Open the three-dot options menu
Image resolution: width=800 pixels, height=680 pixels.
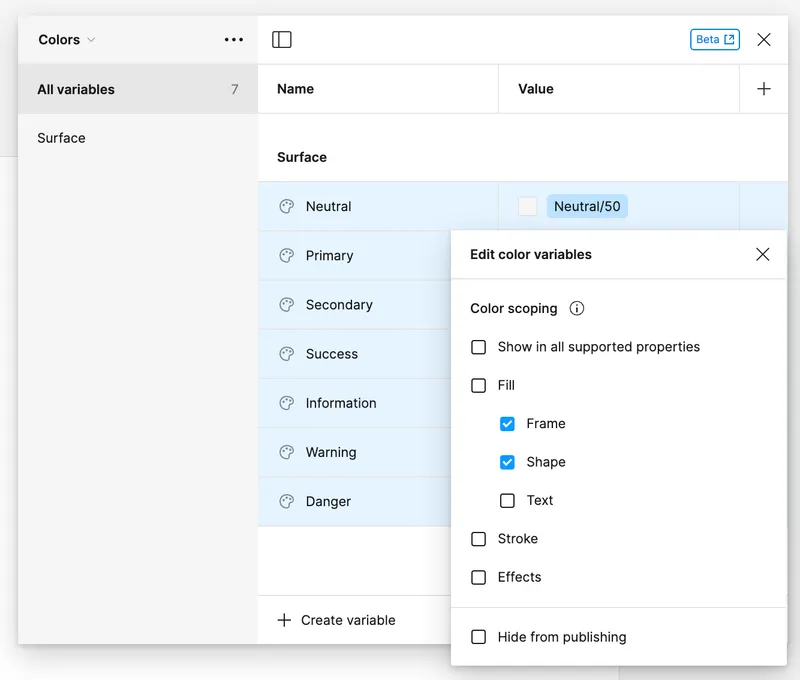coord(234,40)
